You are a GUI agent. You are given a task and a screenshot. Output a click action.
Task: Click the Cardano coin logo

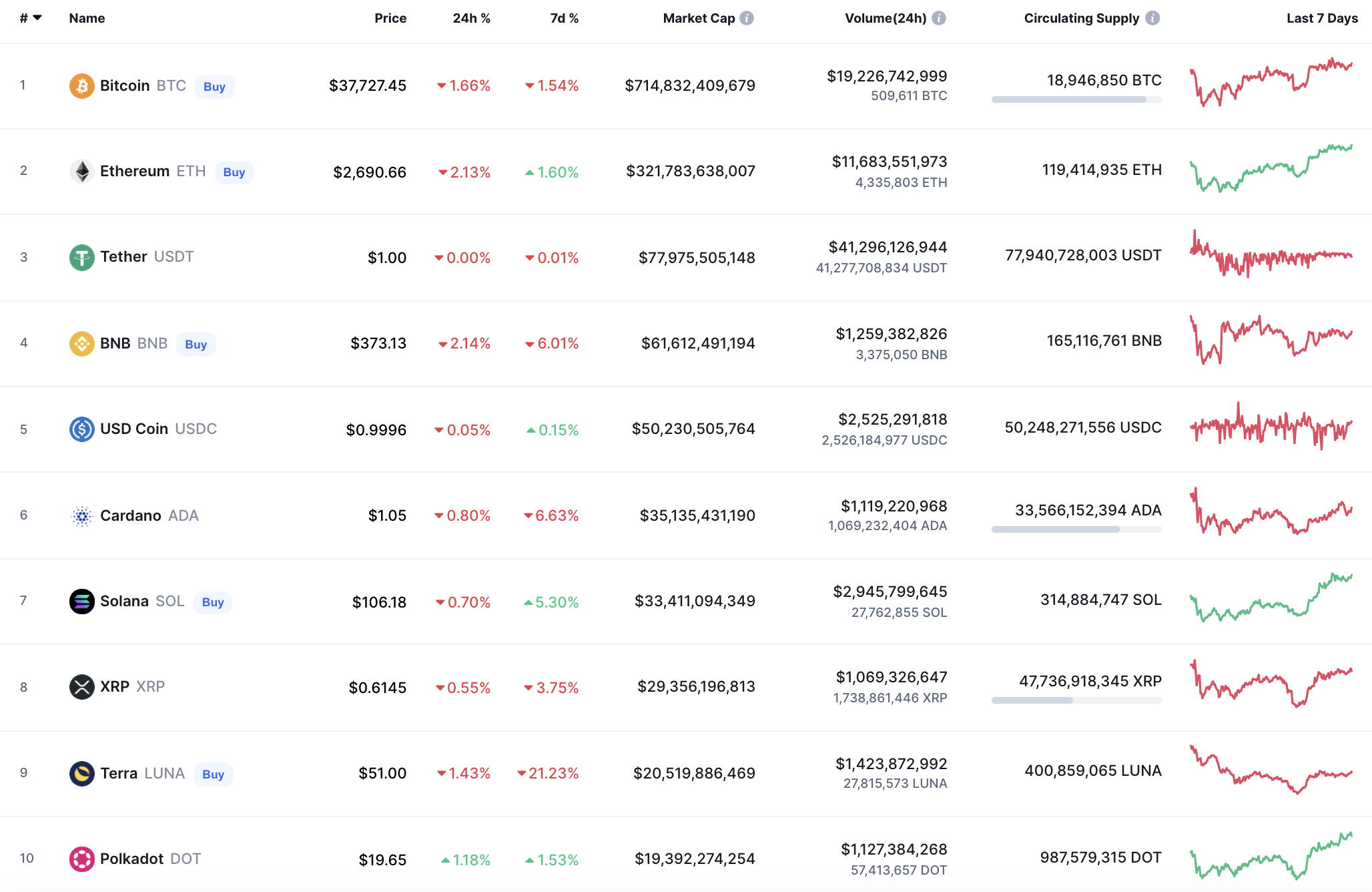81,516
